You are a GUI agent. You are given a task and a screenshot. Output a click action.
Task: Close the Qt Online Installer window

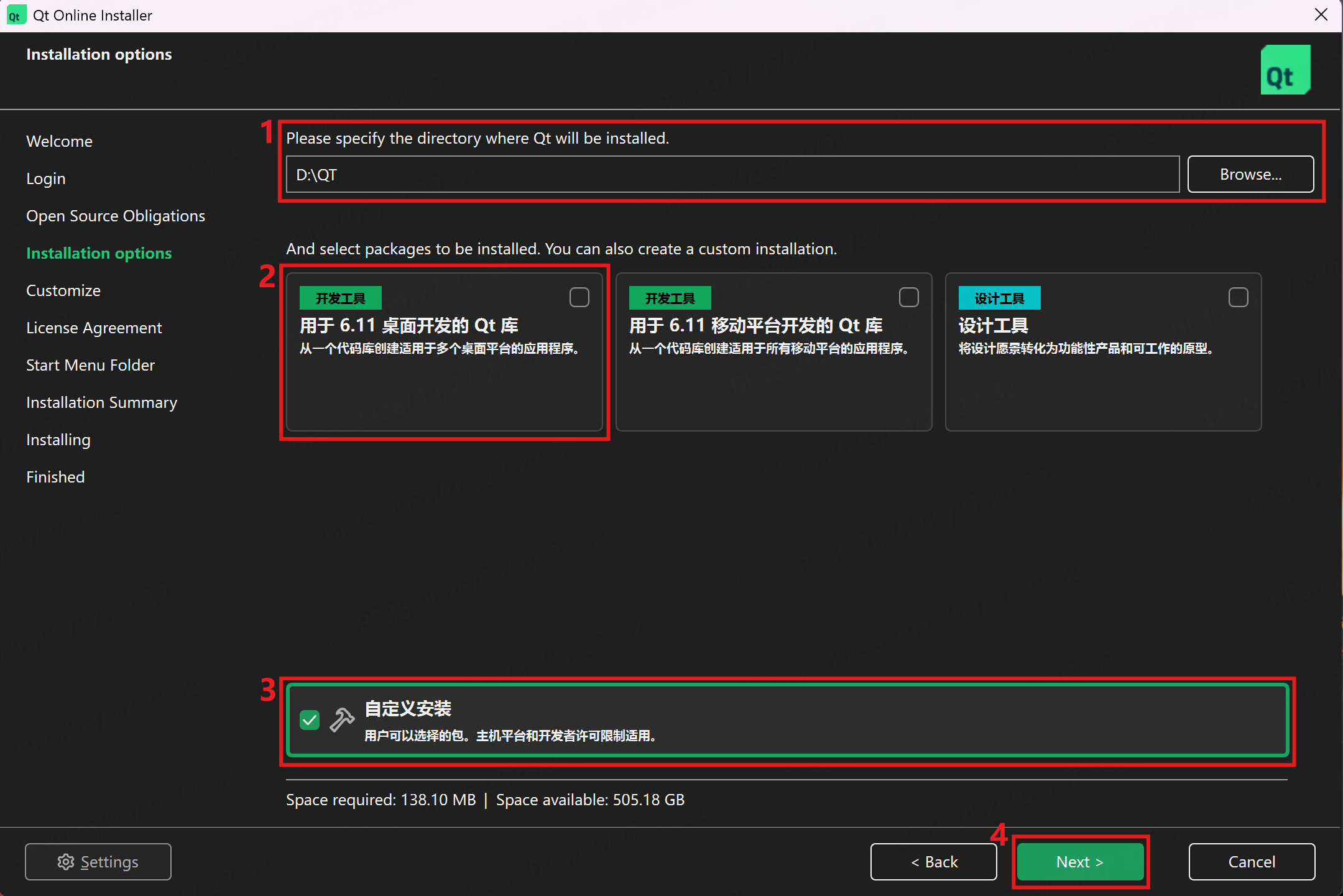click(1321, 14)
